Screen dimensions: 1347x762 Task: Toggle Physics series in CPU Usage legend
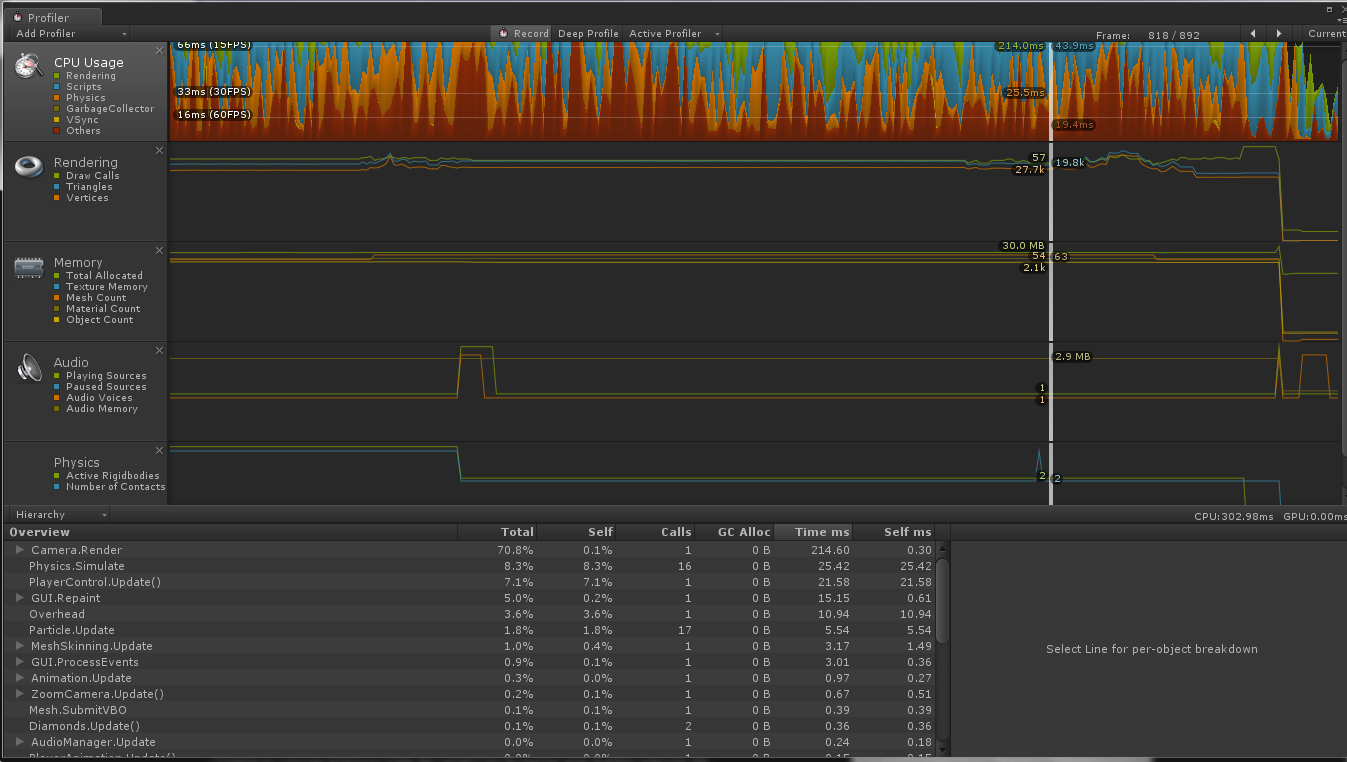coord(58,98)
